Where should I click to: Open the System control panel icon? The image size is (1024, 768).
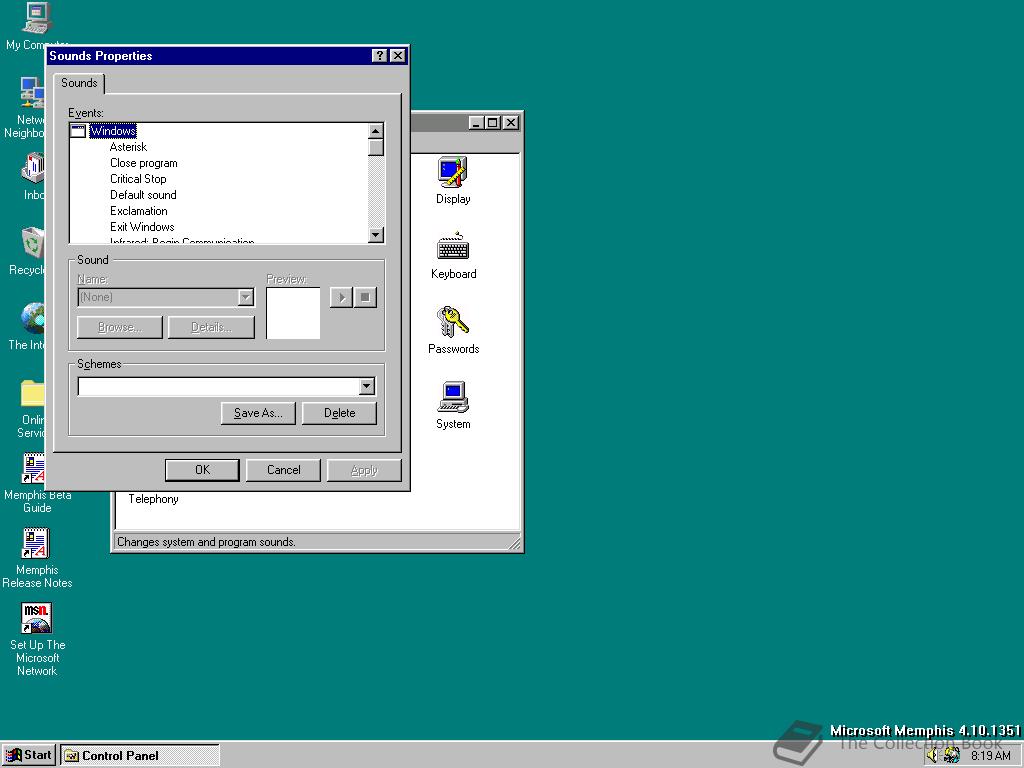(x=453, y=398)
